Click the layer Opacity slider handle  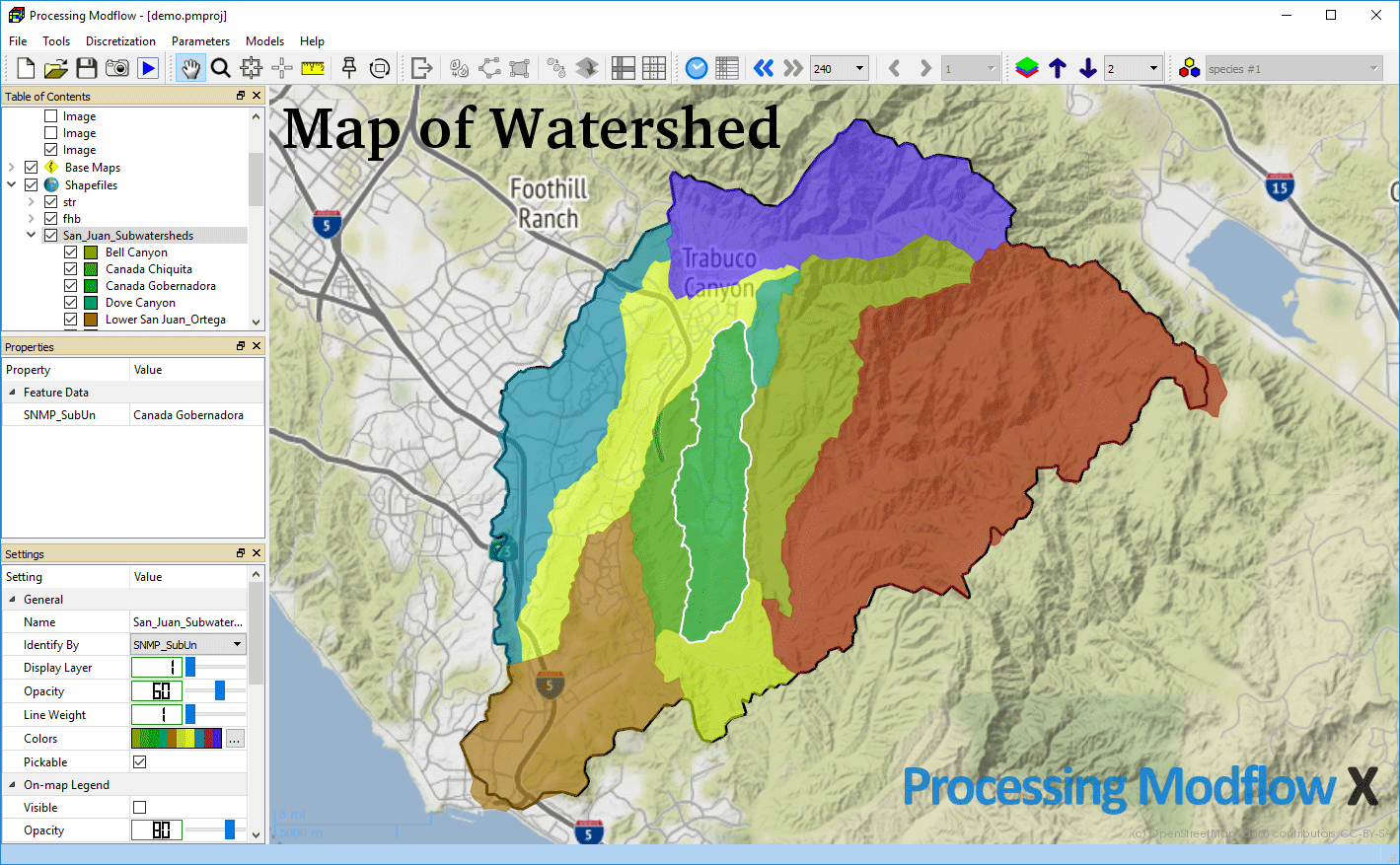[220, 691]
